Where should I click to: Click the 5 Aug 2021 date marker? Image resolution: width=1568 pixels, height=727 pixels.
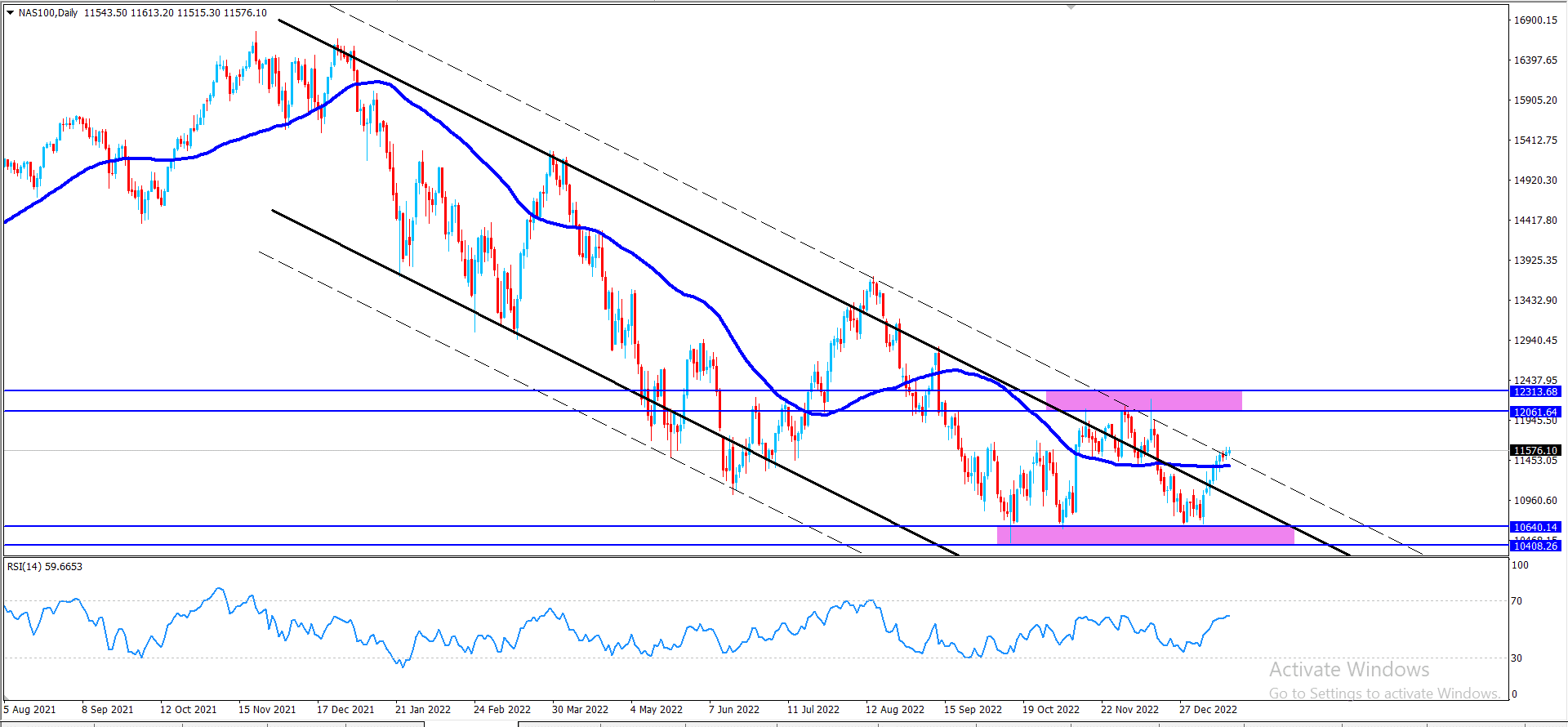point(30,709)
